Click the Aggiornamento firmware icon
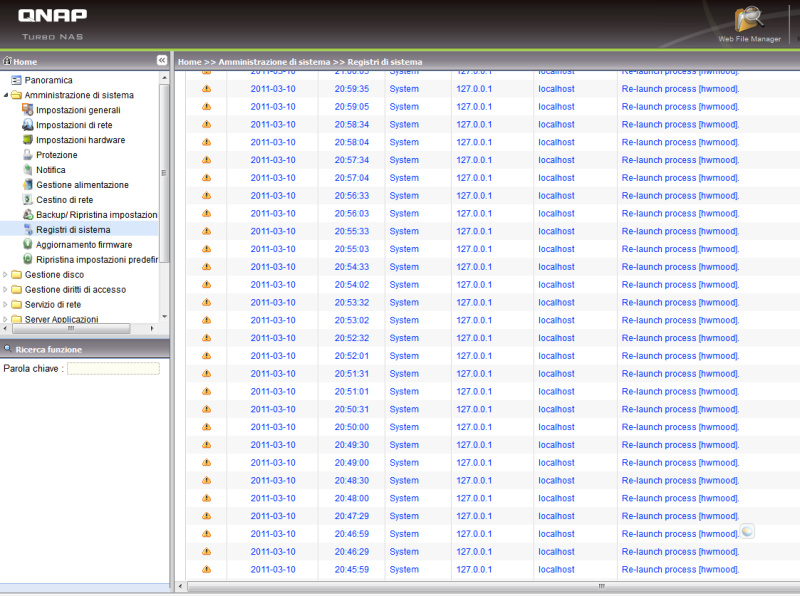The height and width of the screenshot is (596, 800). (x=28, y=245)
